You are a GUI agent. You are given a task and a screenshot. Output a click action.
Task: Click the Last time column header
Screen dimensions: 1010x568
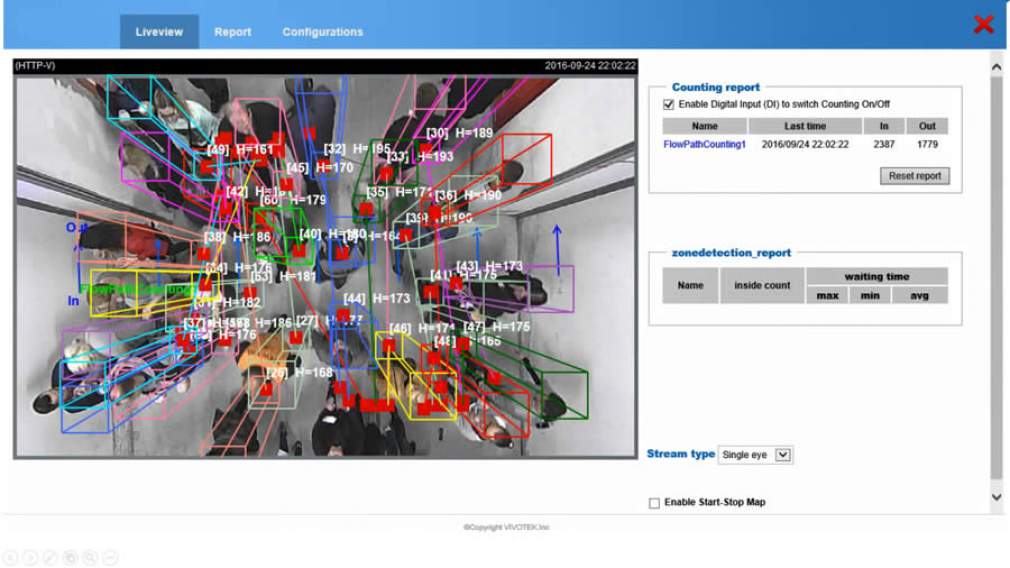click(804, 126)
